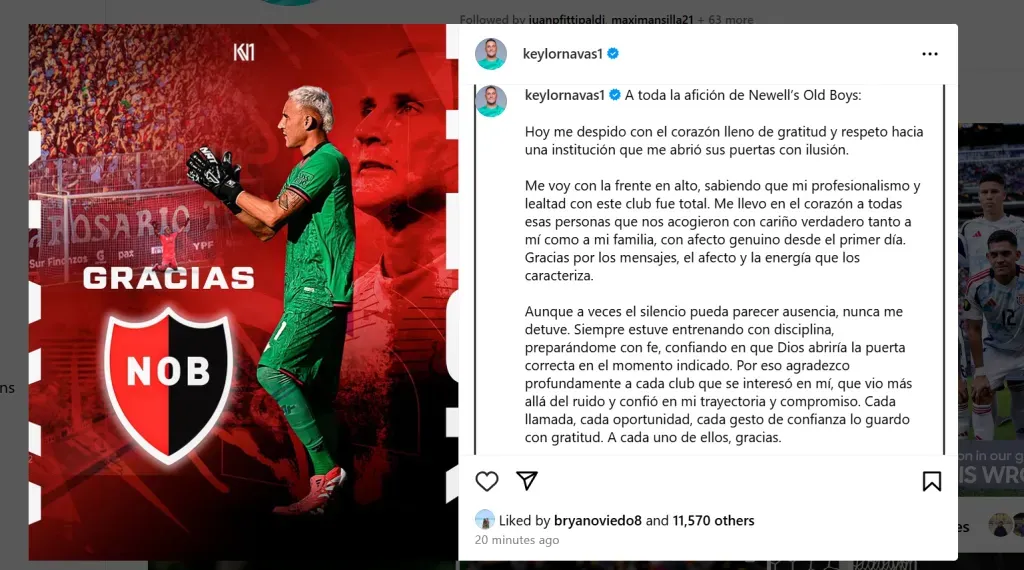Image resolution: width=1024 pixels, height=570 pixels.
Task: Open keylornavas1 profile picture in header
Action: 490,54
